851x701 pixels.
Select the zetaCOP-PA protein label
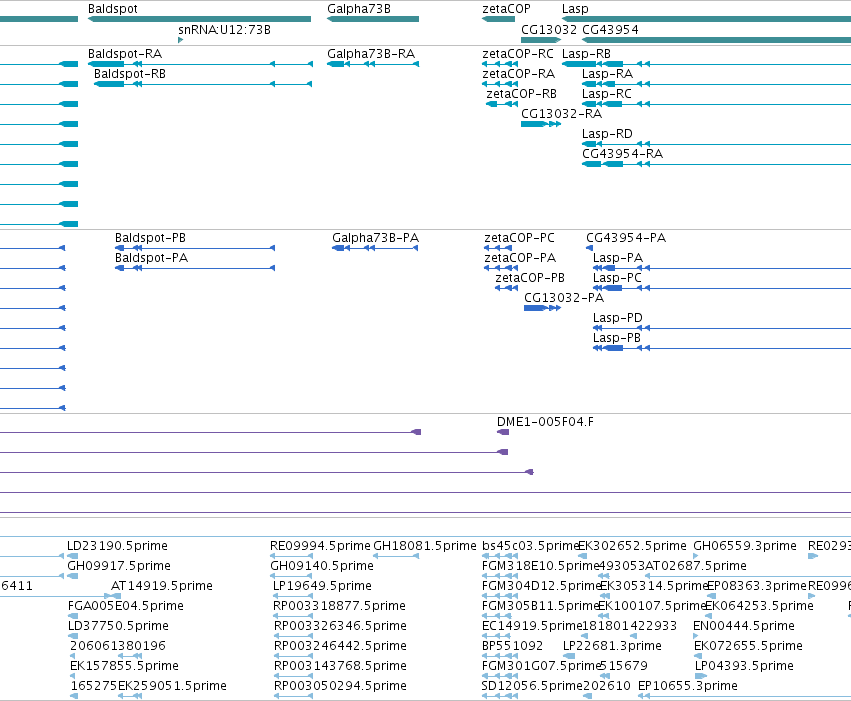click(x=520, y=258)
